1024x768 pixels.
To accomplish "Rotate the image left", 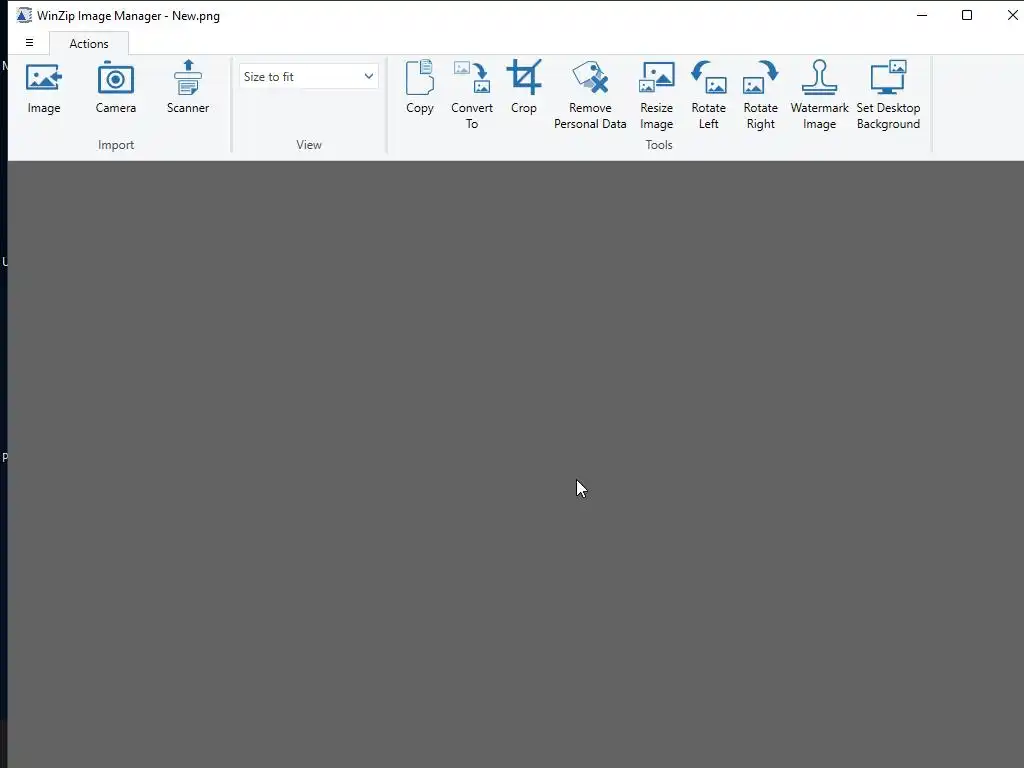I will tap(709, 95).
